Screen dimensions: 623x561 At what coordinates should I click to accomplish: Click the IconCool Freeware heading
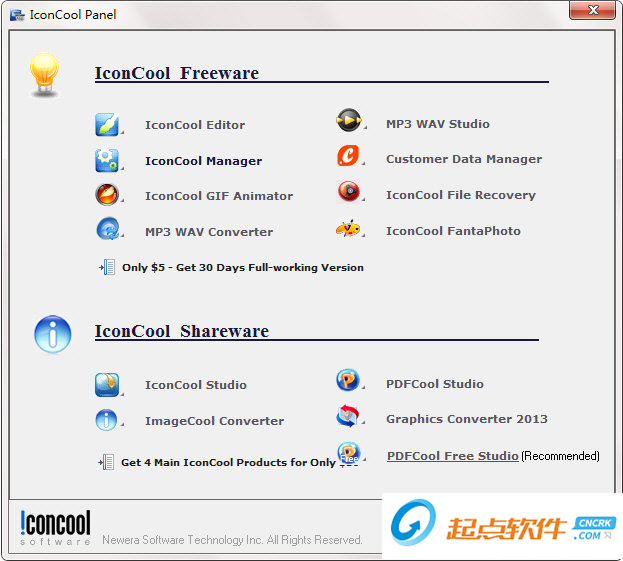click(177, 73)
